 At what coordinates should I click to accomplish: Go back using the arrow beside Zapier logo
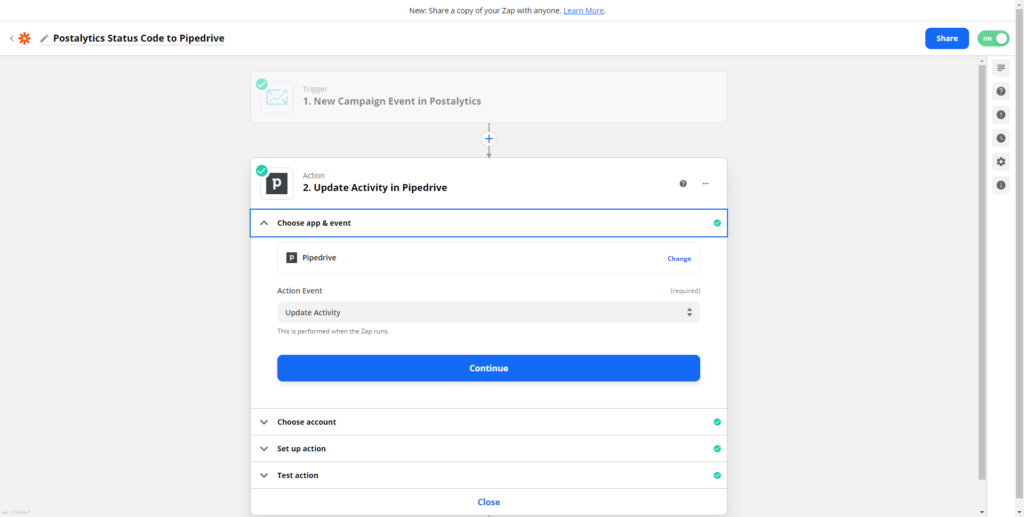click(11, 39)
